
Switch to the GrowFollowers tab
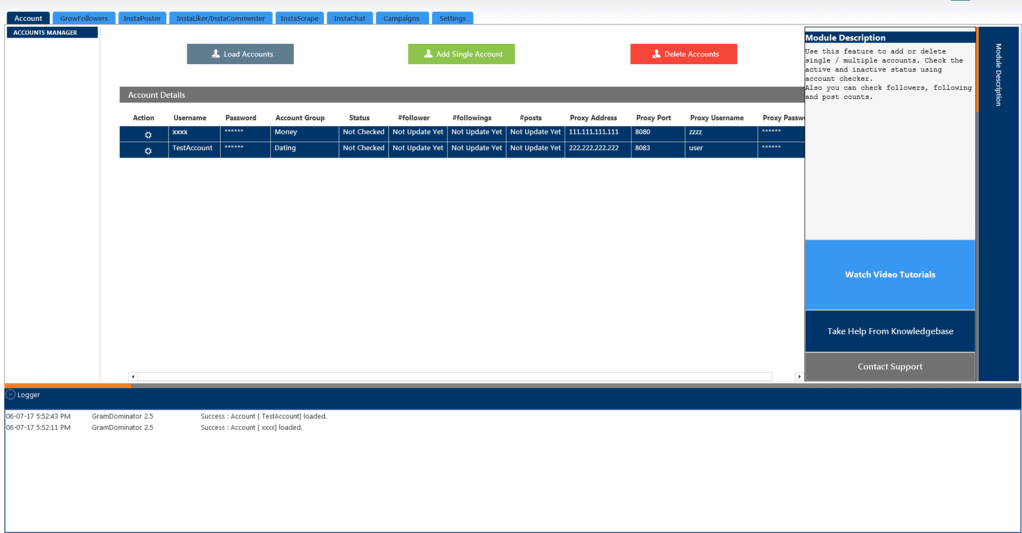pos(83,18)
